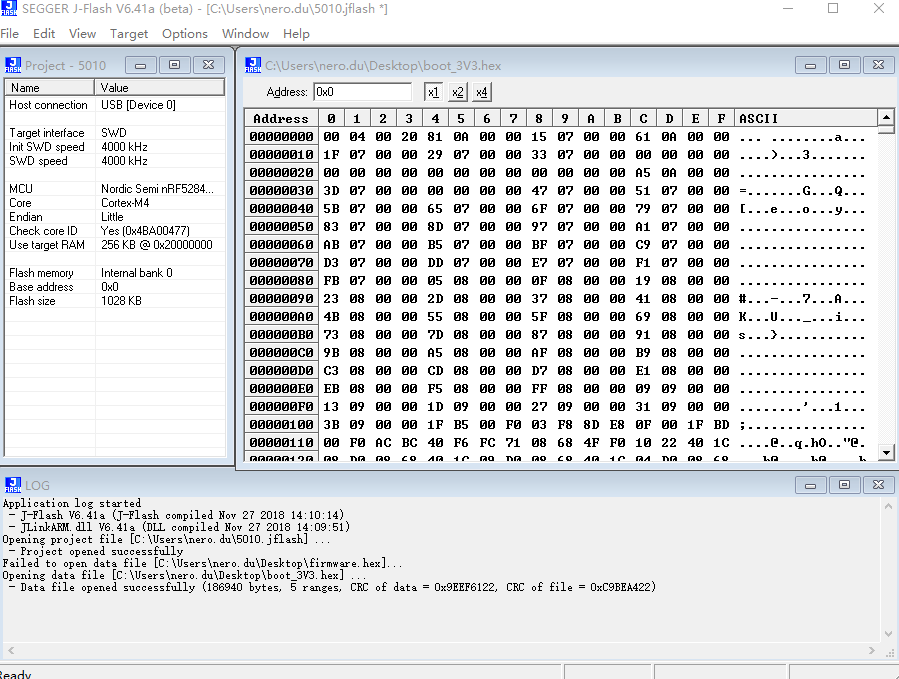
Task: Minimize the boot_3V3.hex data window
Action: (x=811, y=65)
